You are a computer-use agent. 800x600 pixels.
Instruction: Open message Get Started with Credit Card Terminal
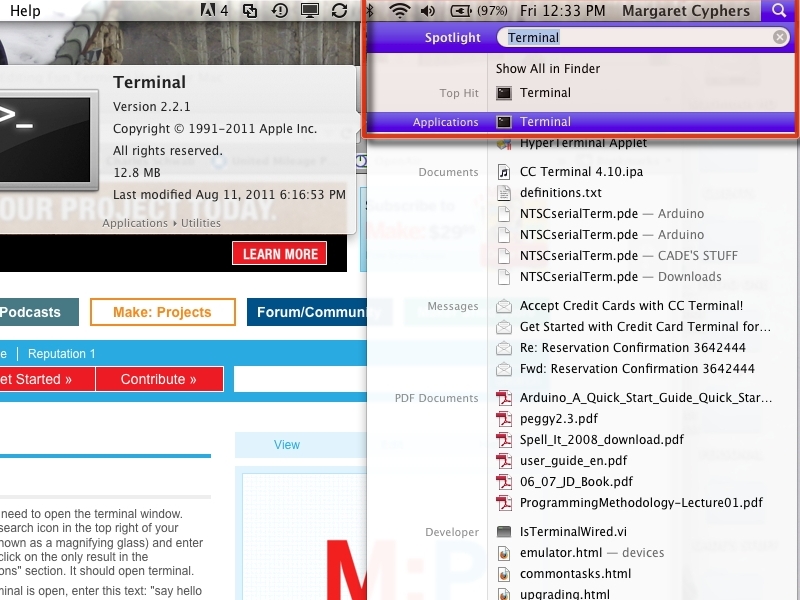pos(645,327)
